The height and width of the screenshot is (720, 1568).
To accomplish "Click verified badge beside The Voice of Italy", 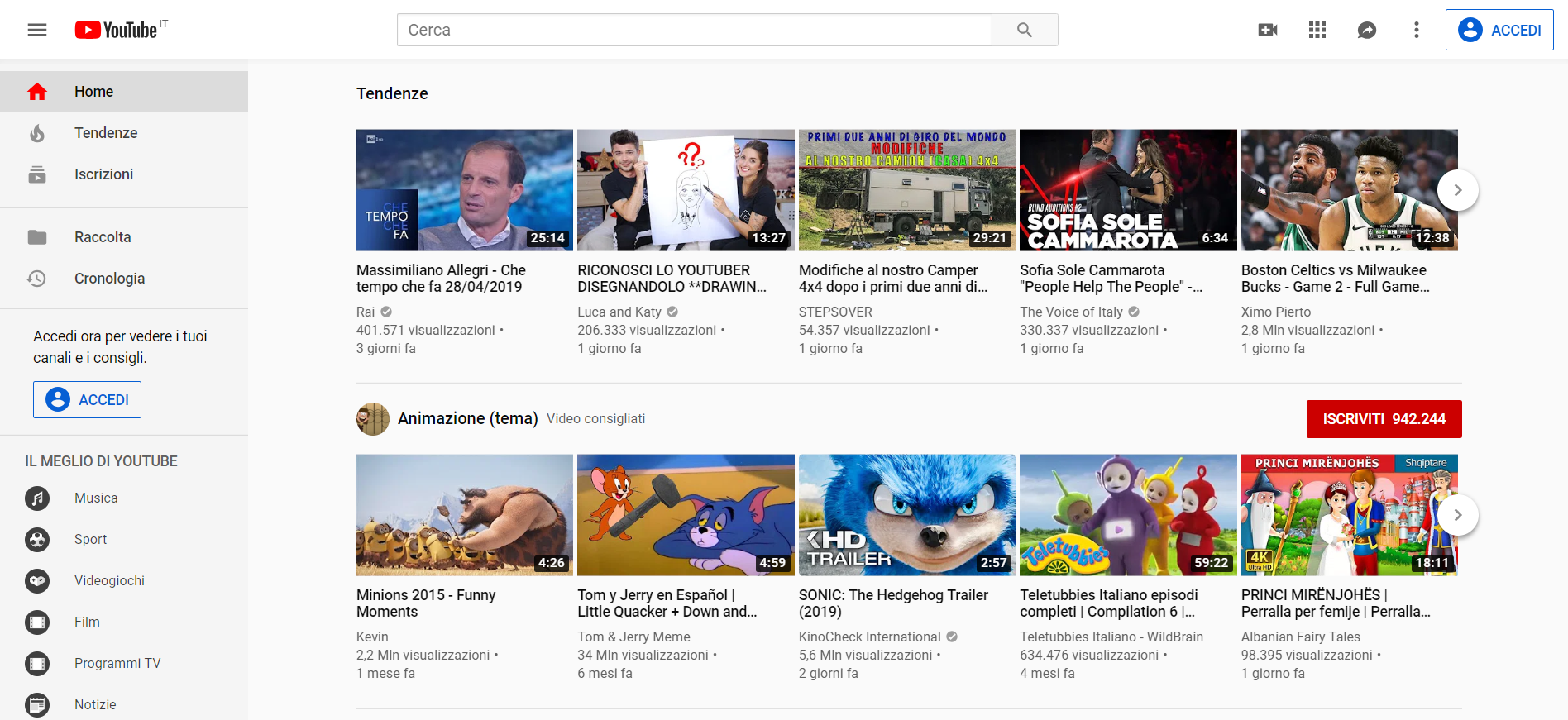I will click(1134, 312).
